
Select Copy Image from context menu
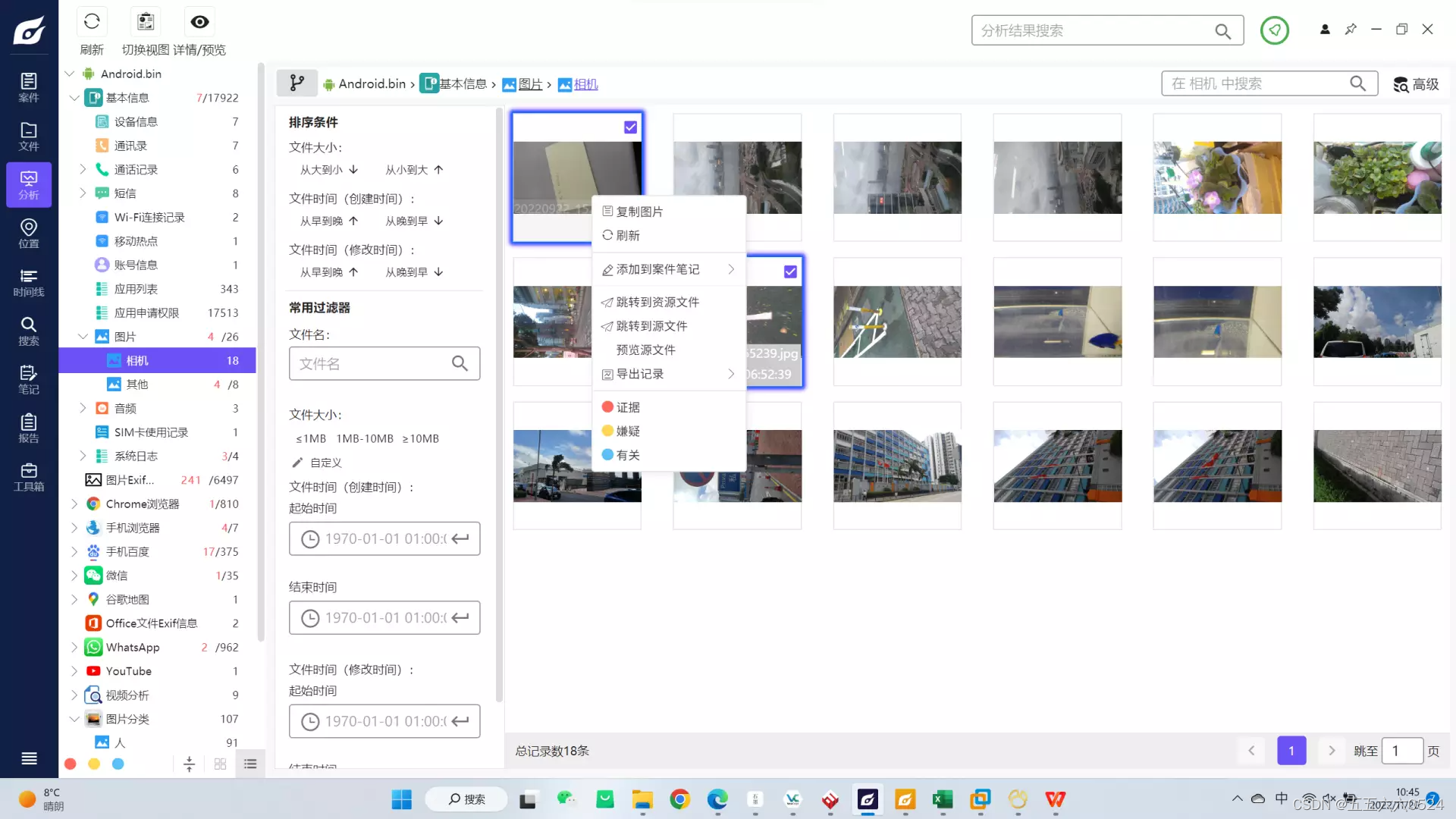click(x=639, y=212)
